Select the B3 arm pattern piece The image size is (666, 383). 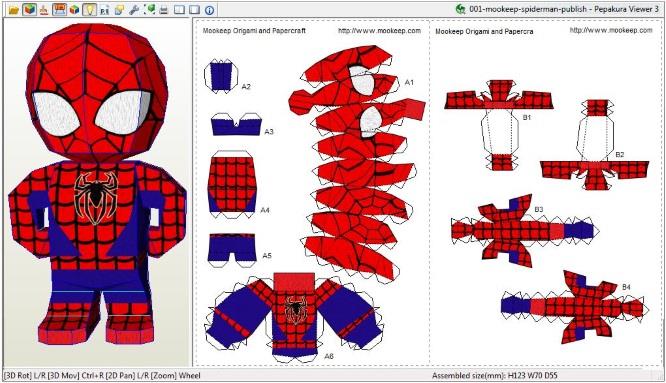(x=525, y=231)
